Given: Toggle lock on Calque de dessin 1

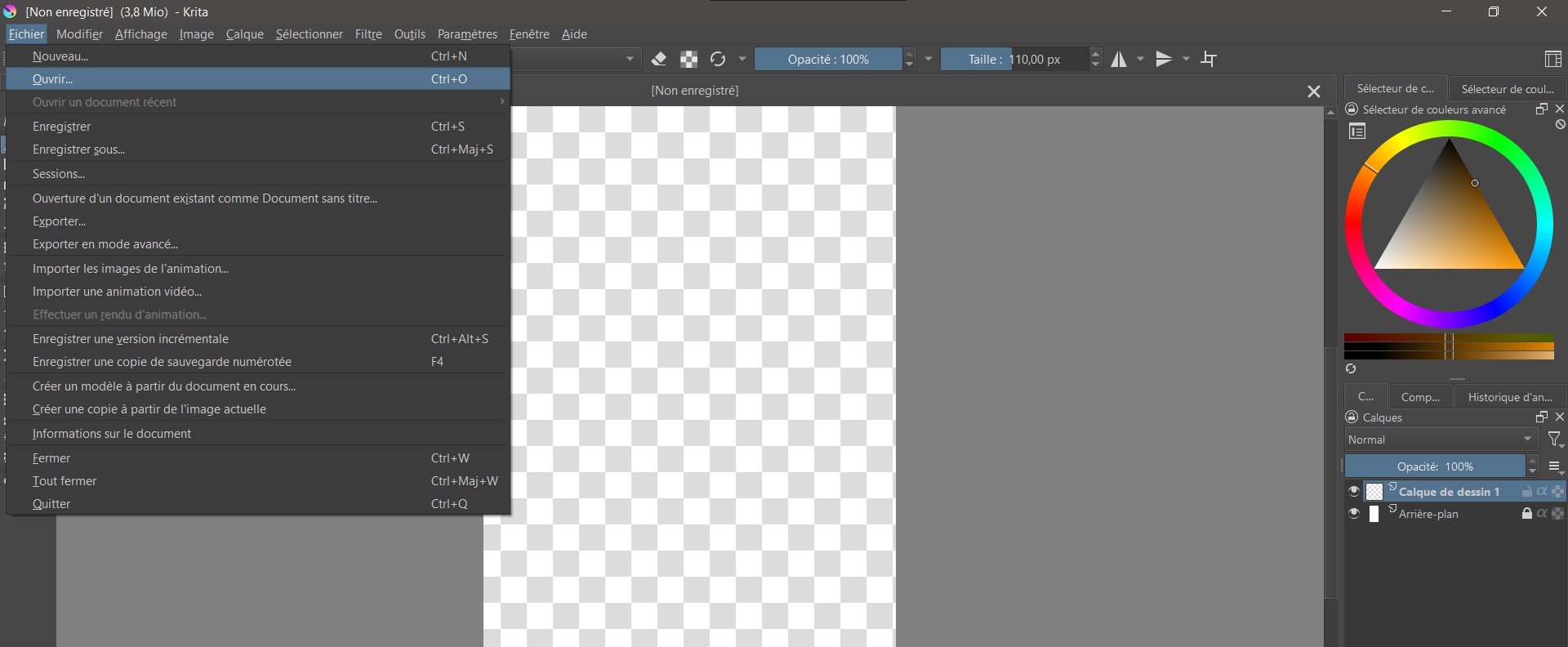Looking at the screenshot, I should click(x=1526, y=492).
